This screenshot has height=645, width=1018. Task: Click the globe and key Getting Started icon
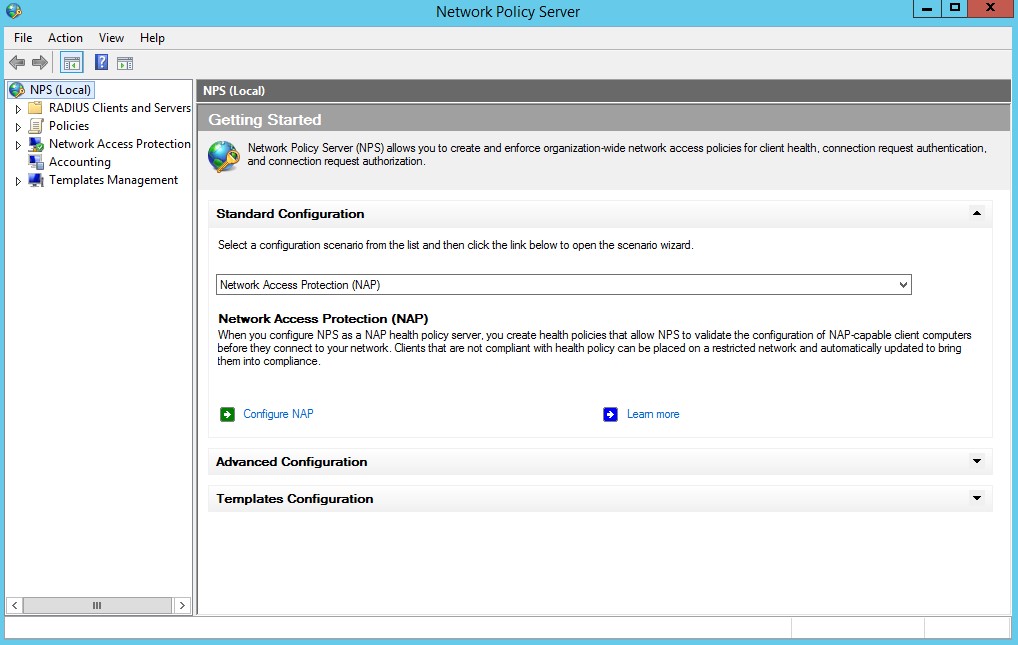(x=223, y=157)
